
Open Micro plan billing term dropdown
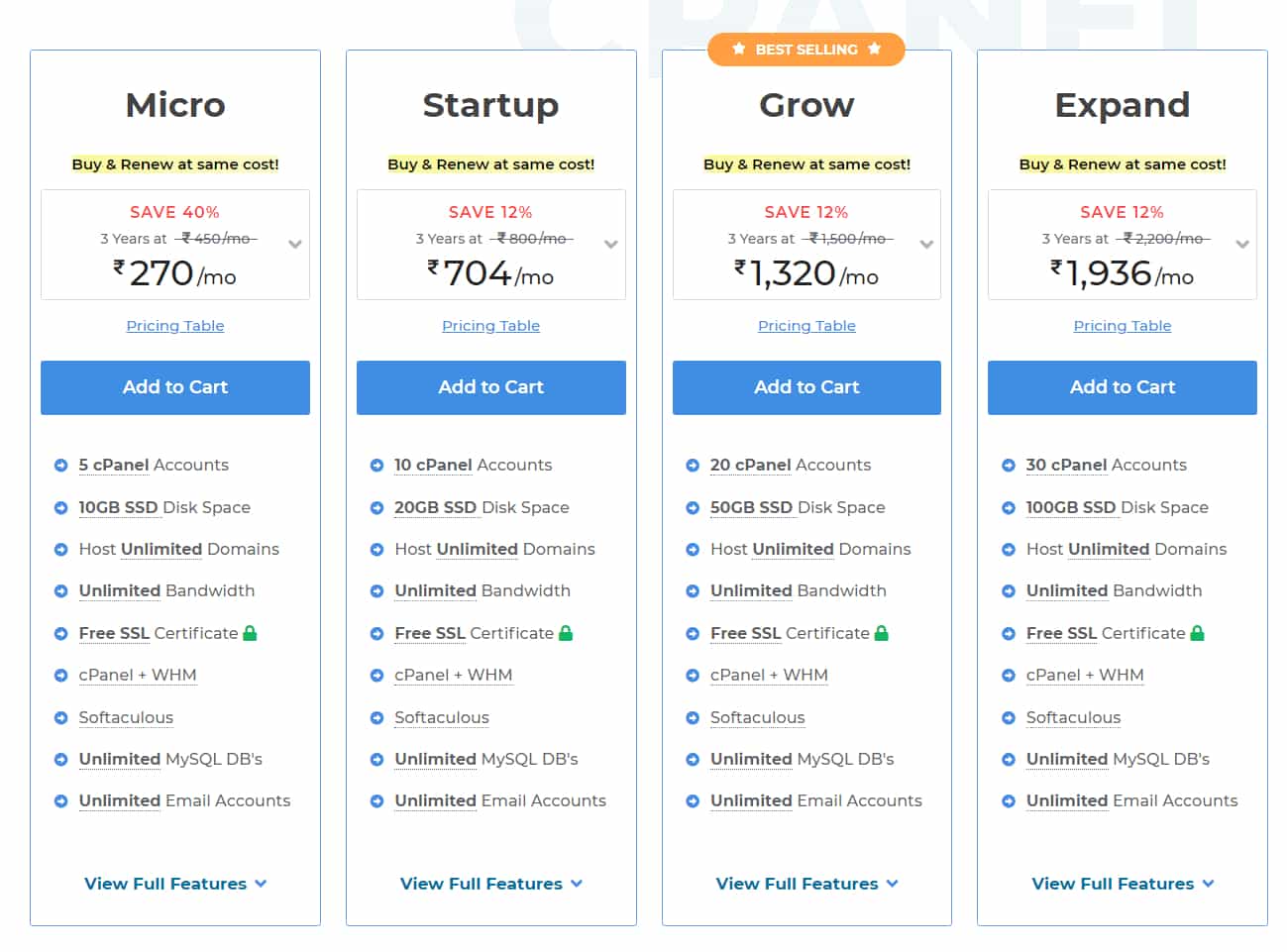tap(294, 244)
